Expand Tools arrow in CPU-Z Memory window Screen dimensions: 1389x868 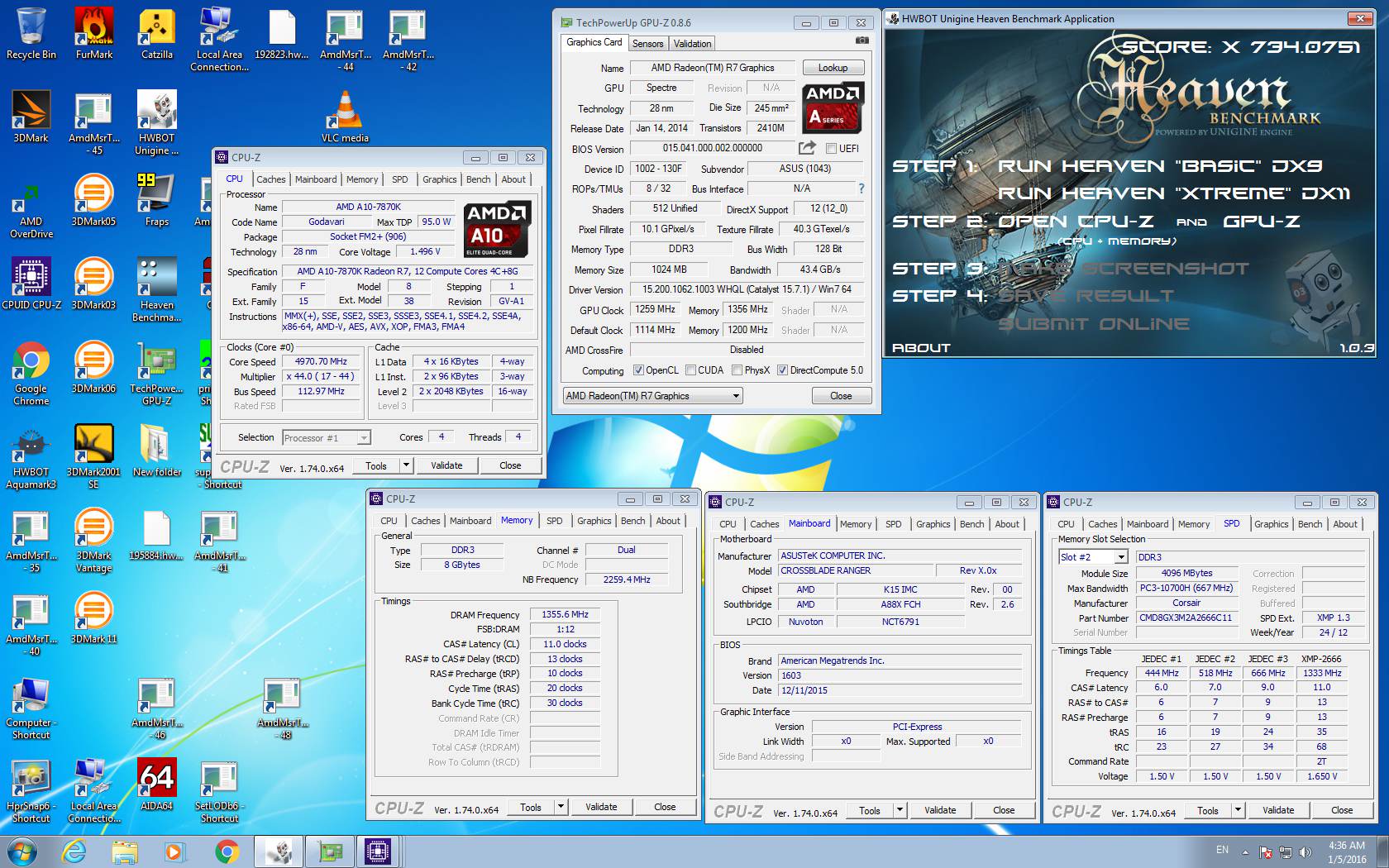point(561,807)
